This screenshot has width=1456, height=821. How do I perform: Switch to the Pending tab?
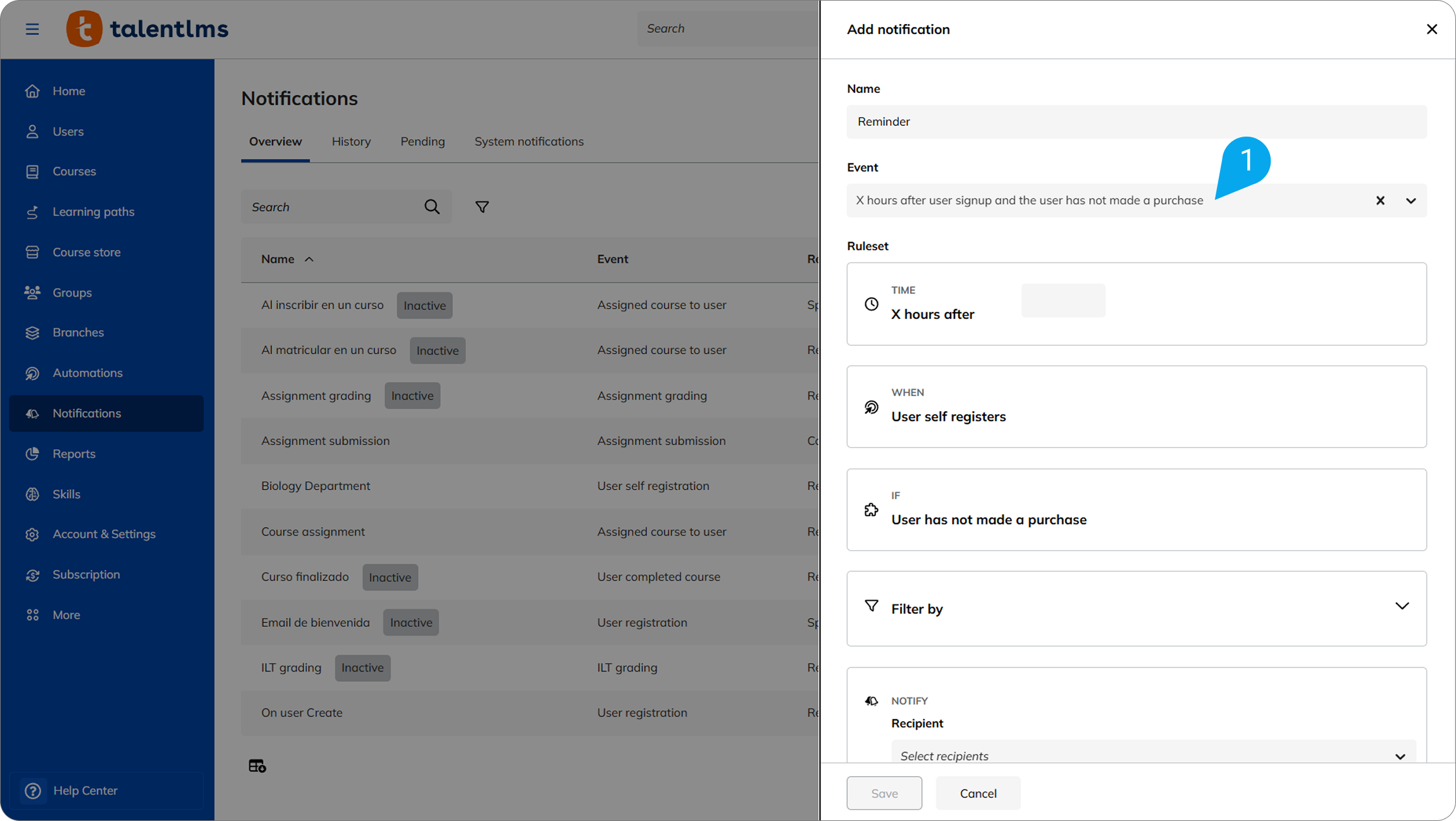pyautogui.click(x=423, y=142)
